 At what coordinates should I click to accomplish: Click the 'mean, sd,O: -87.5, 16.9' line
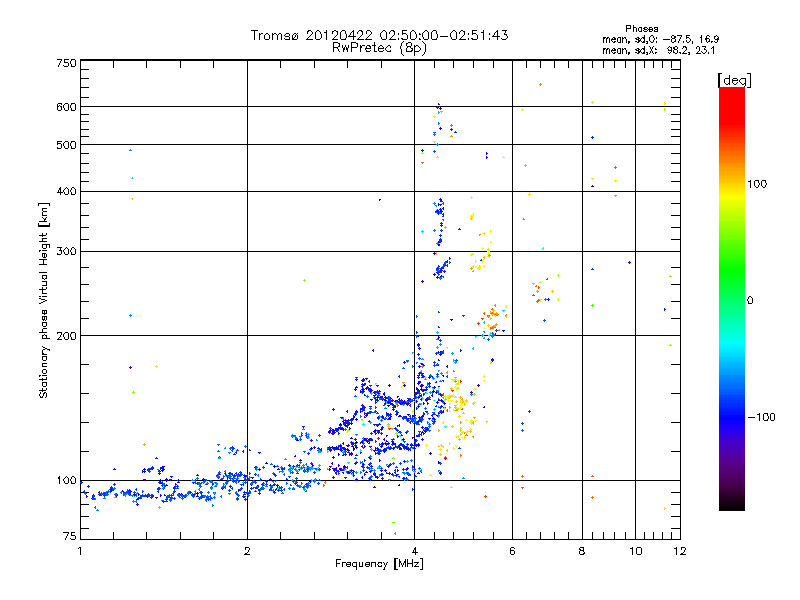[661, 39]
